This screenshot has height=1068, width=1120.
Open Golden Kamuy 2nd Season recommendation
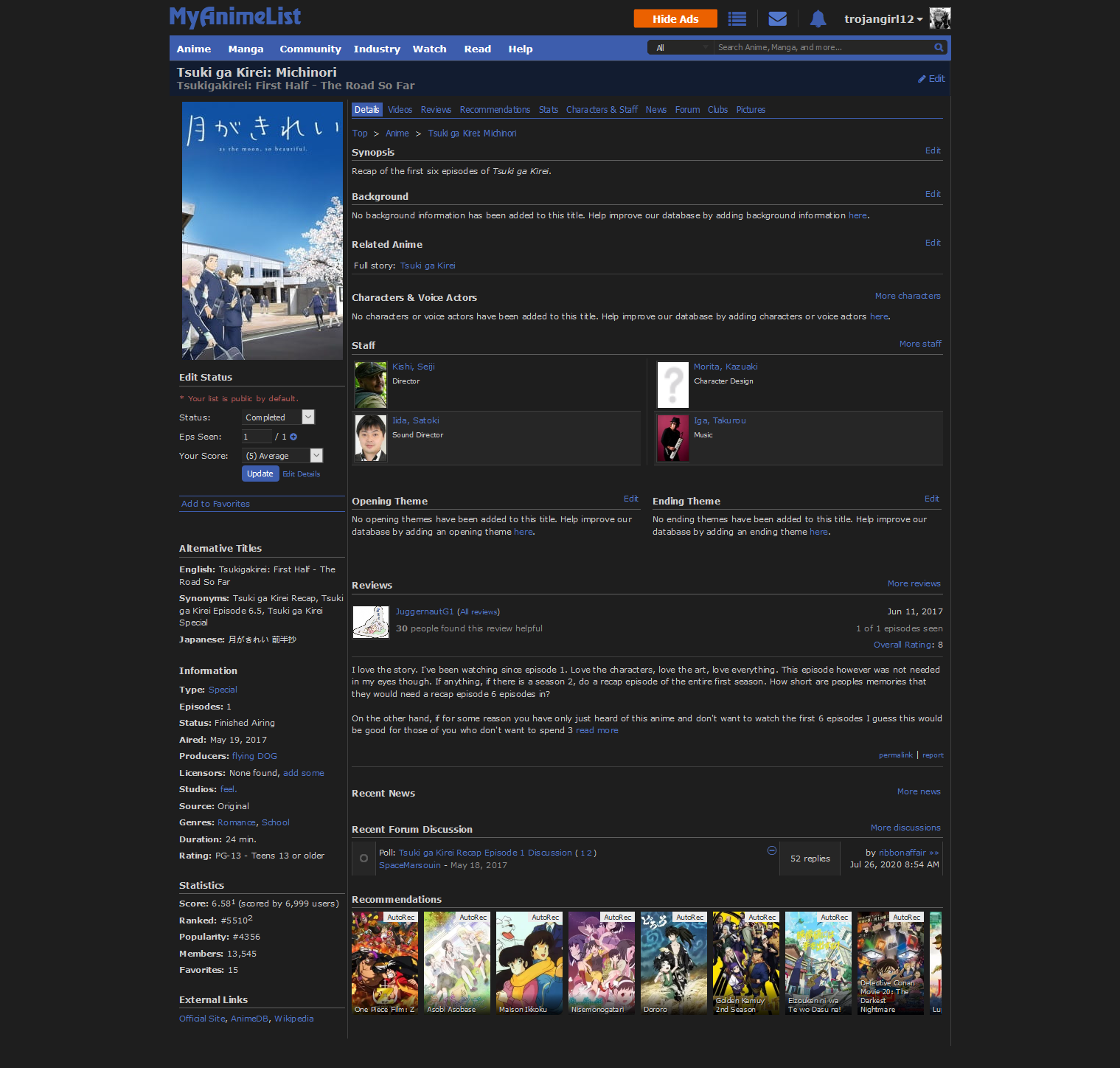tap(746, 963)
